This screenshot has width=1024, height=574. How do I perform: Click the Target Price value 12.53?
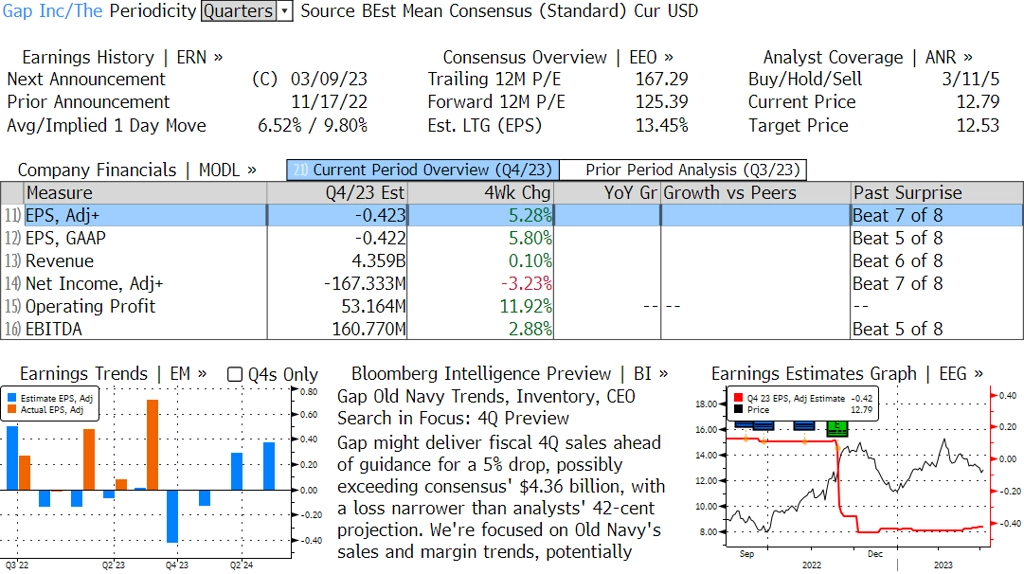pyautogui.click(x=978, y=125)
